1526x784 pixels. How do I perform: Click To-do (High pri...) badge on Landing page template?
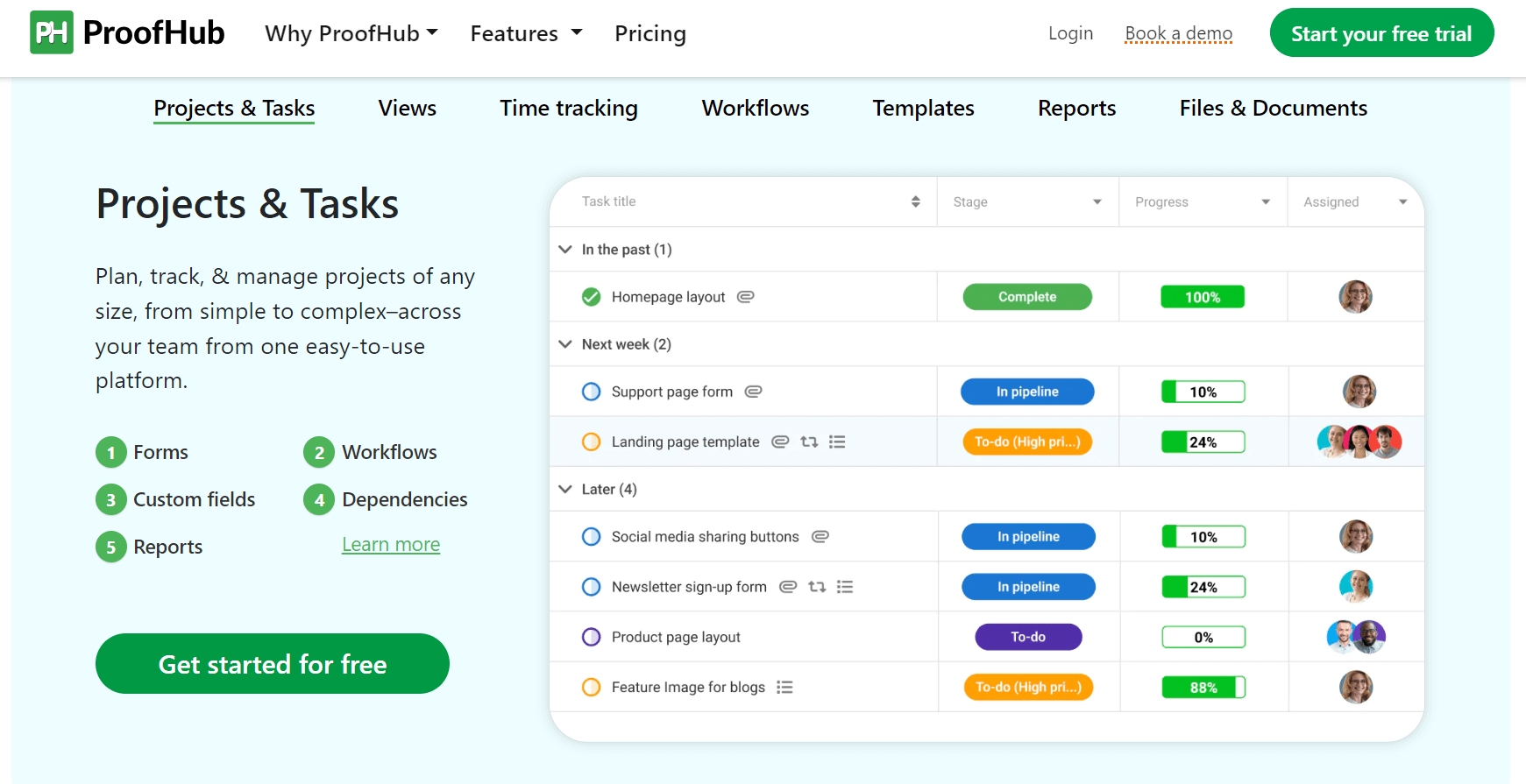click(1027, 441)
